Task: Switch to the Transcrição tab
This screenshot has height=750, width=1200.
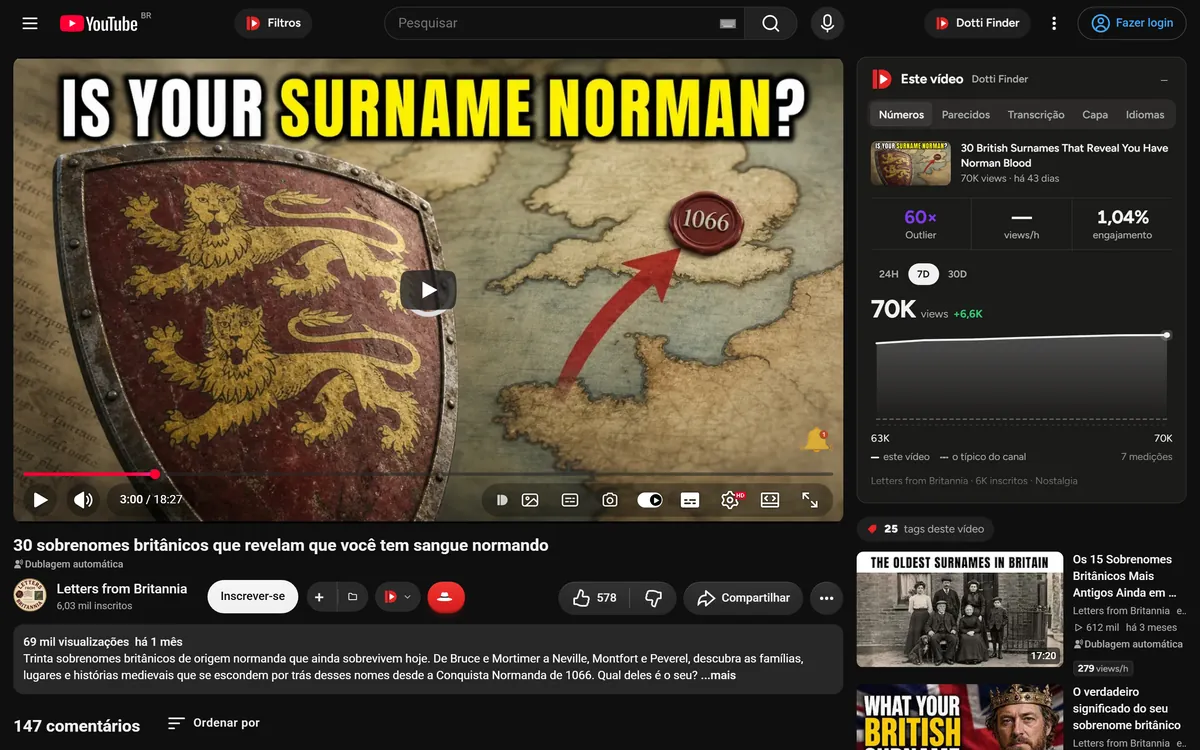Action: coord(1036,115)
